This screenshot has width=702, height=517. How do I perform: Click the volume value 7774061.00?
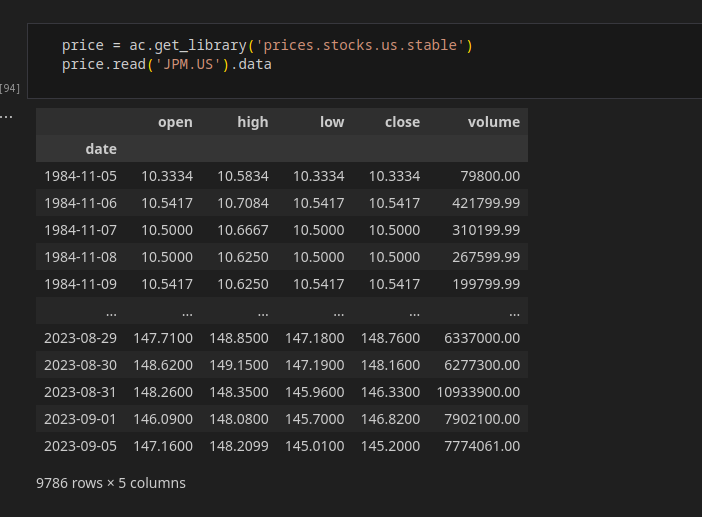[482, 446]
